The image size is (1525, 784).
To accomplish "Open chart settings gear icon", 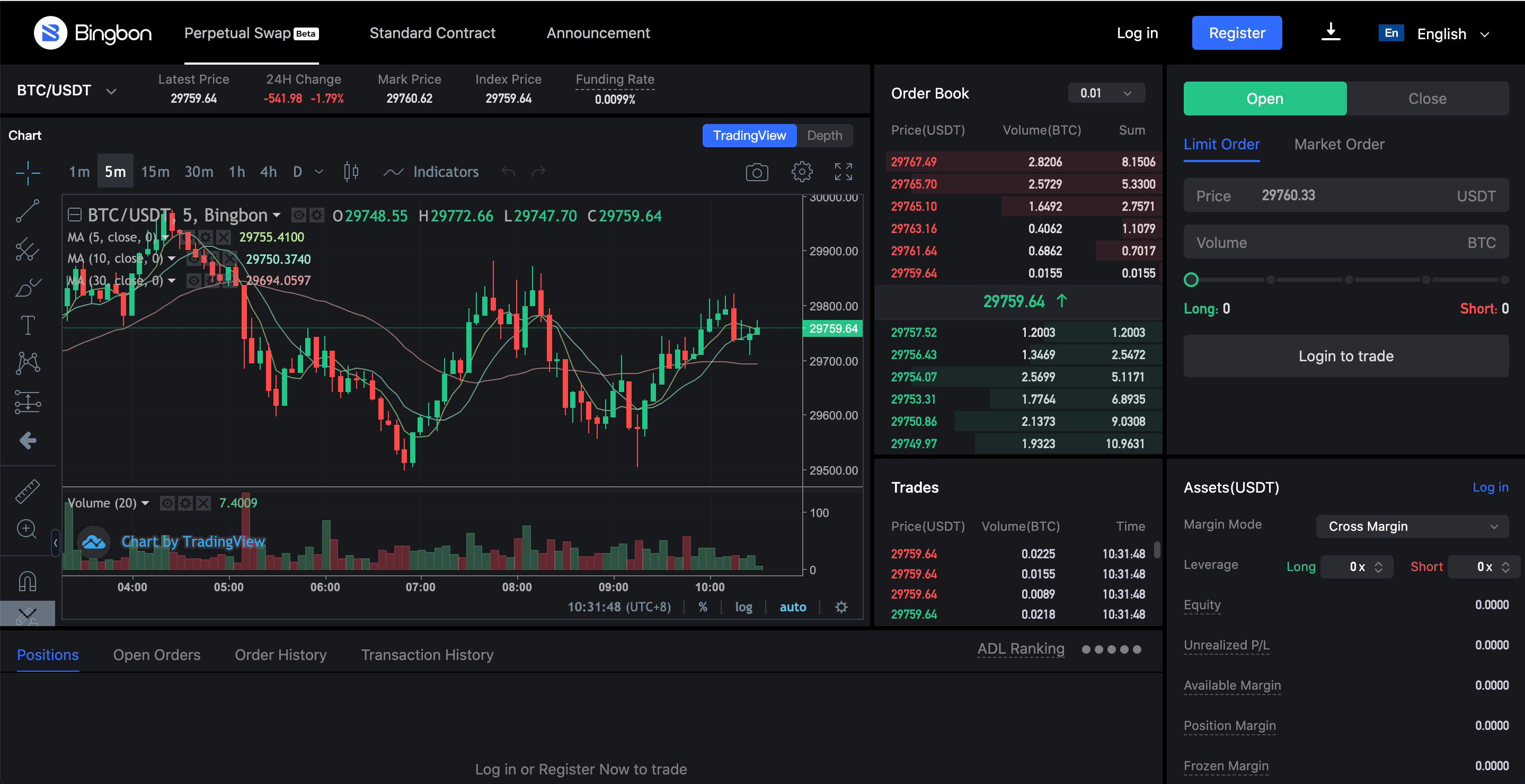I will (x=802, y=172).
